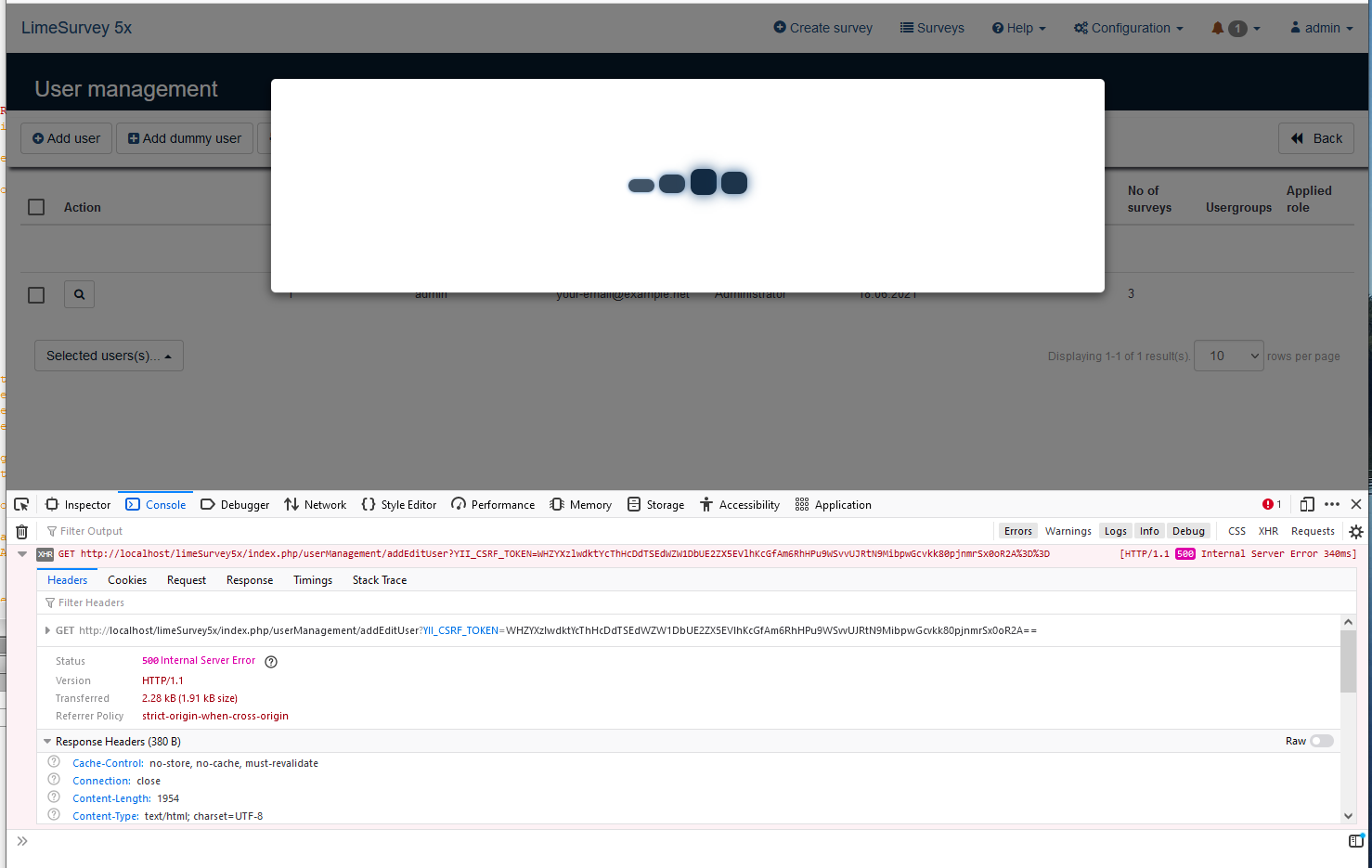Click the status code help icon

(x=271, y=662)
